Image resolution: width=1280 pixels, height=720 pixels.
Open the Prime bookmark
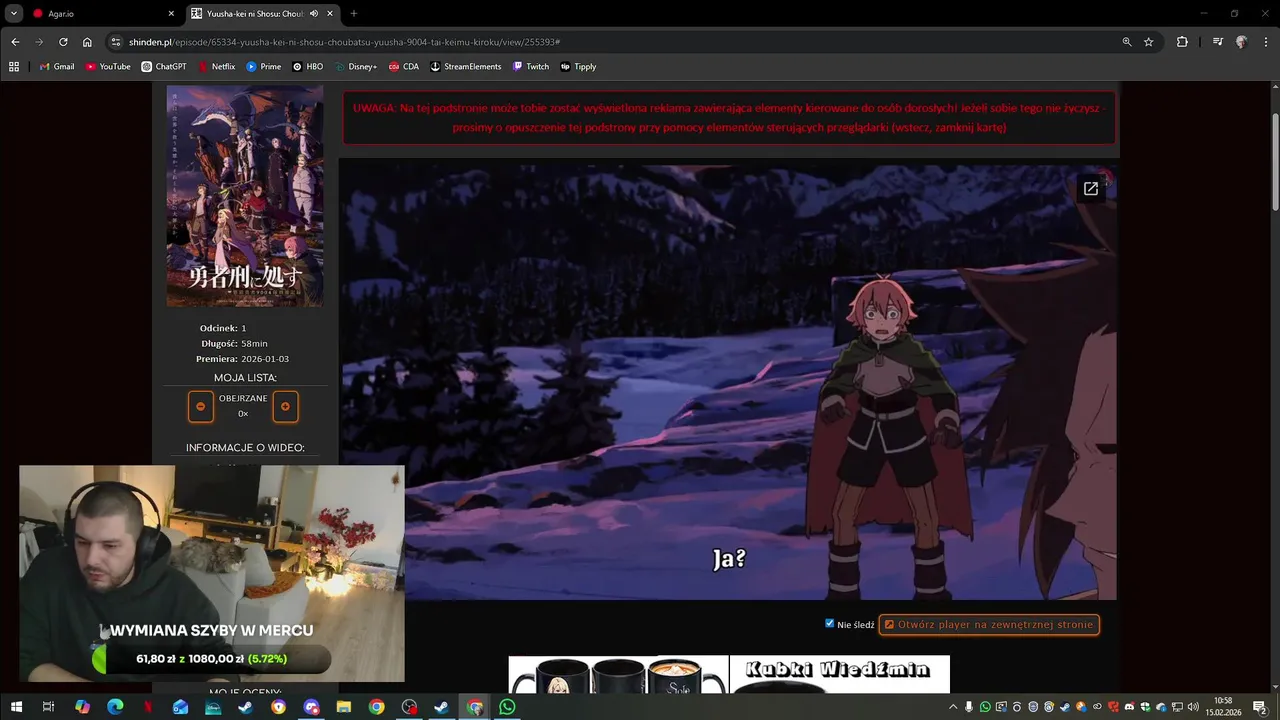(x=264, y=67)
